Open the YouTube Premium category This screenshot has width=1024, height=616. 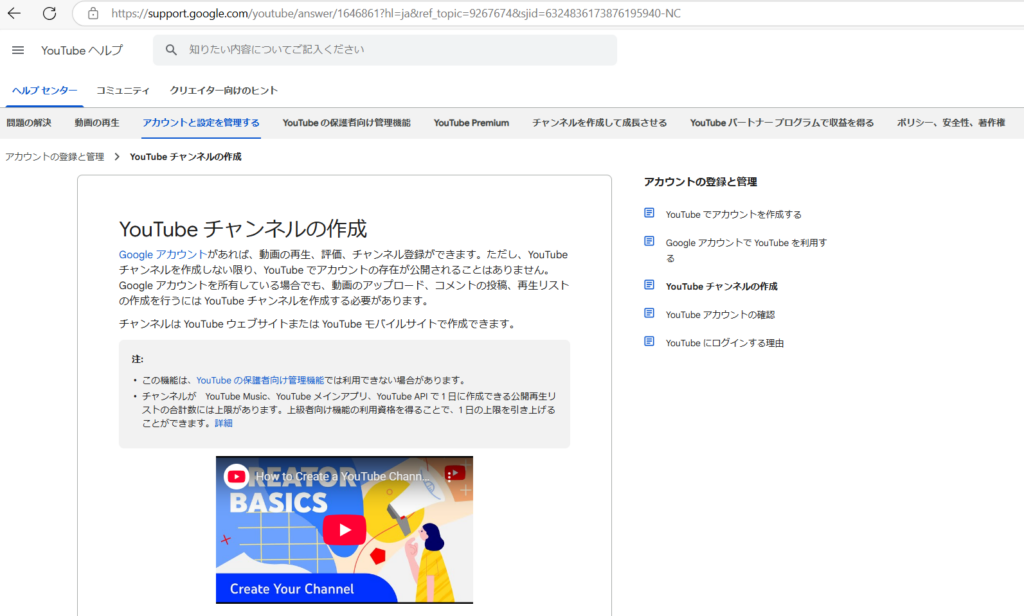point(471,123)
